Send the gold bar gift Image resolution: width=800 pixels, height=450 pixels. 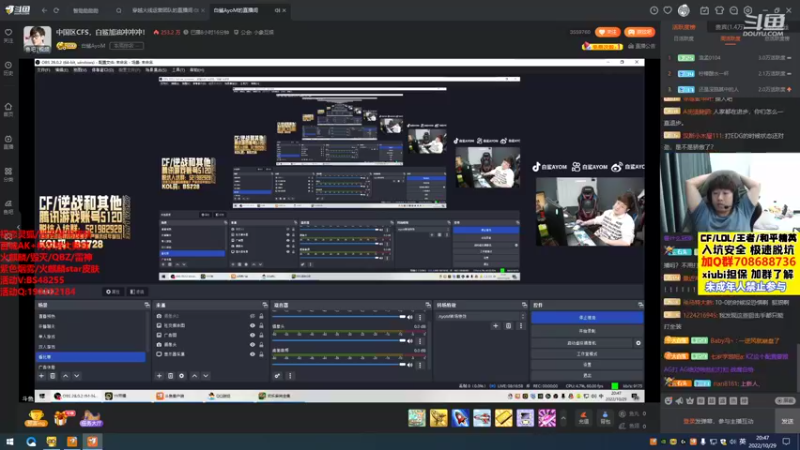click(504, 418)
